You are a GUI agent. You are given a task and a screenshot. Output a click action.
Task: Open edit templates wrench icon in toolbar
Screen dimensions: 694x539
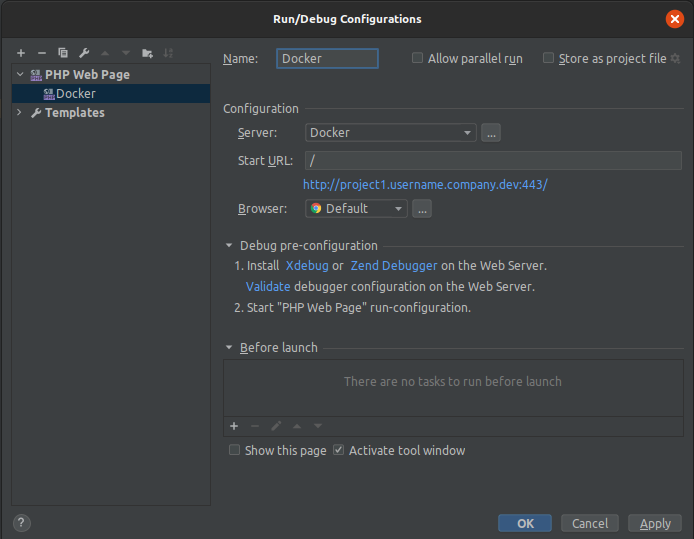click(x=84, y=53)
